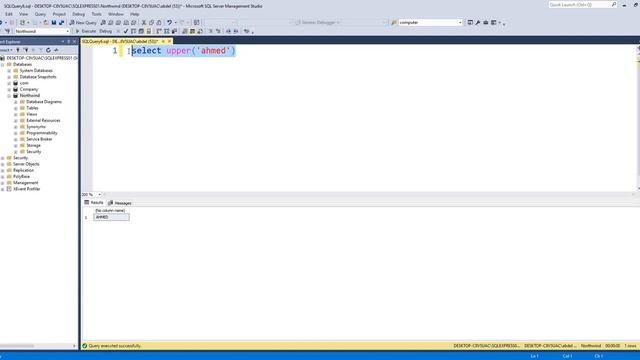Open the Tools menu

[x=96, y=14]
